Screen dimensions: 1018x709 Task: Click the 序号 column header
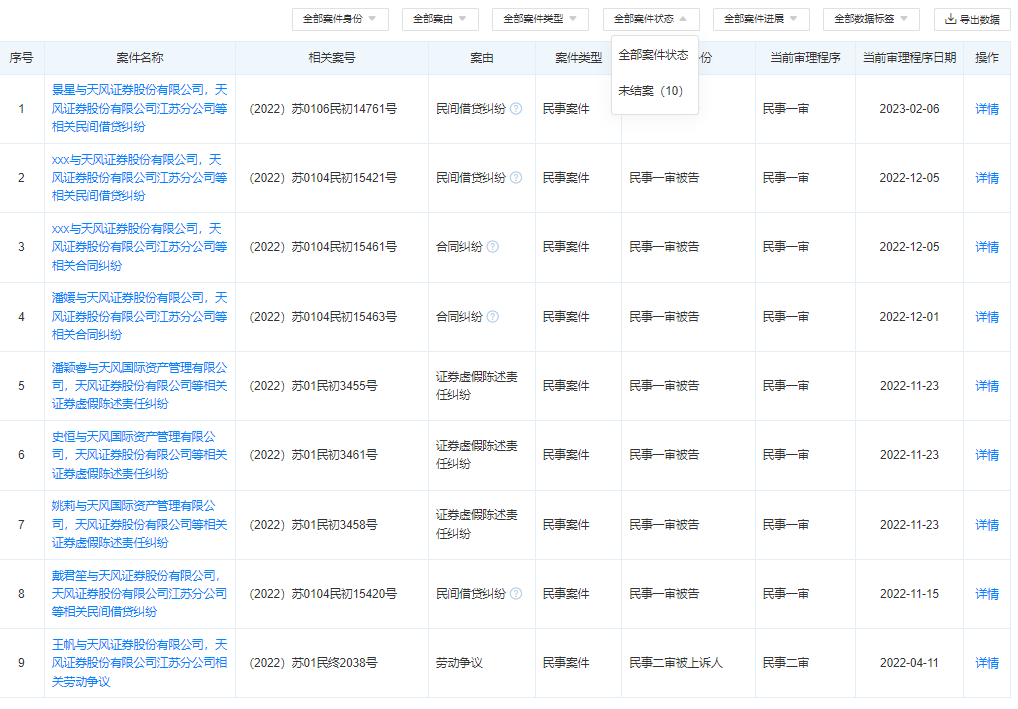[x=21, y=58]
